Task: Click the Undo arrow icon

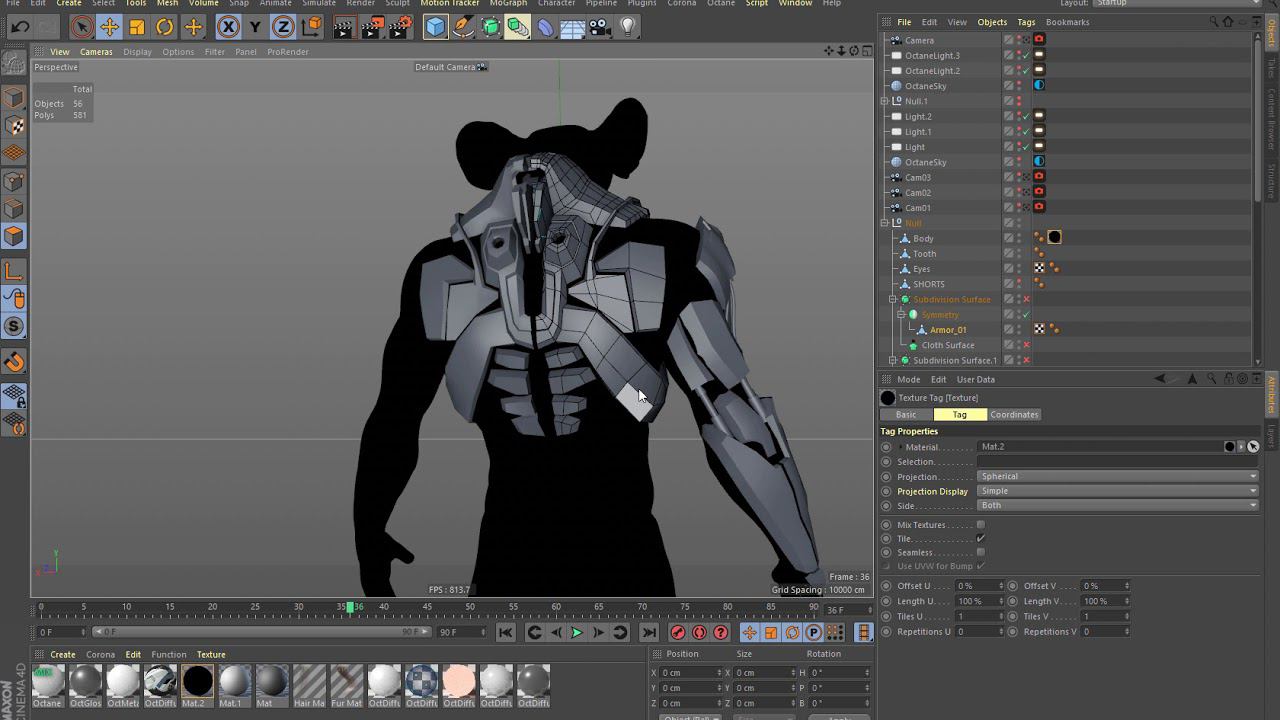Action: [x=20, y=28]
